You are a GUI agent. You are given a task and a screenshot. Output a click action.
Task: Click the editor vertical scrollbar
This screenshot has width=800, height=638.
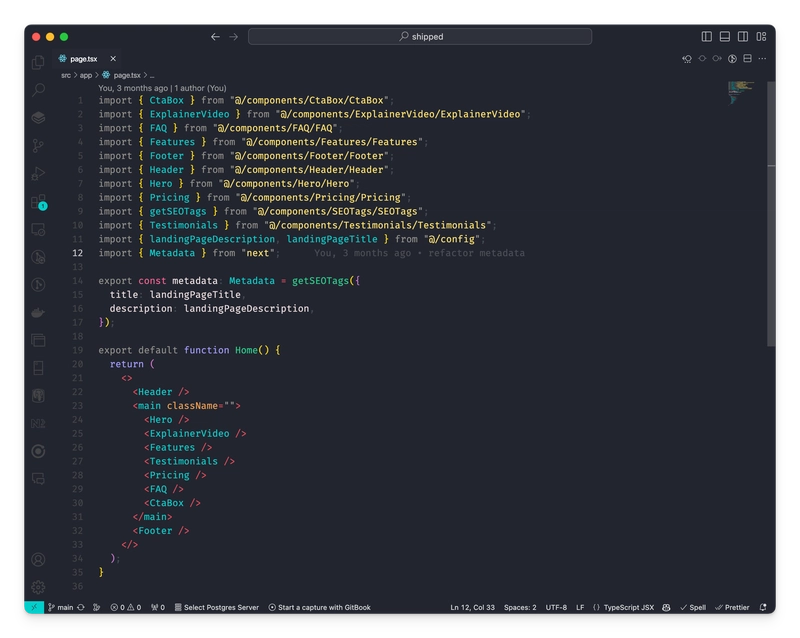tap(771, 214)
